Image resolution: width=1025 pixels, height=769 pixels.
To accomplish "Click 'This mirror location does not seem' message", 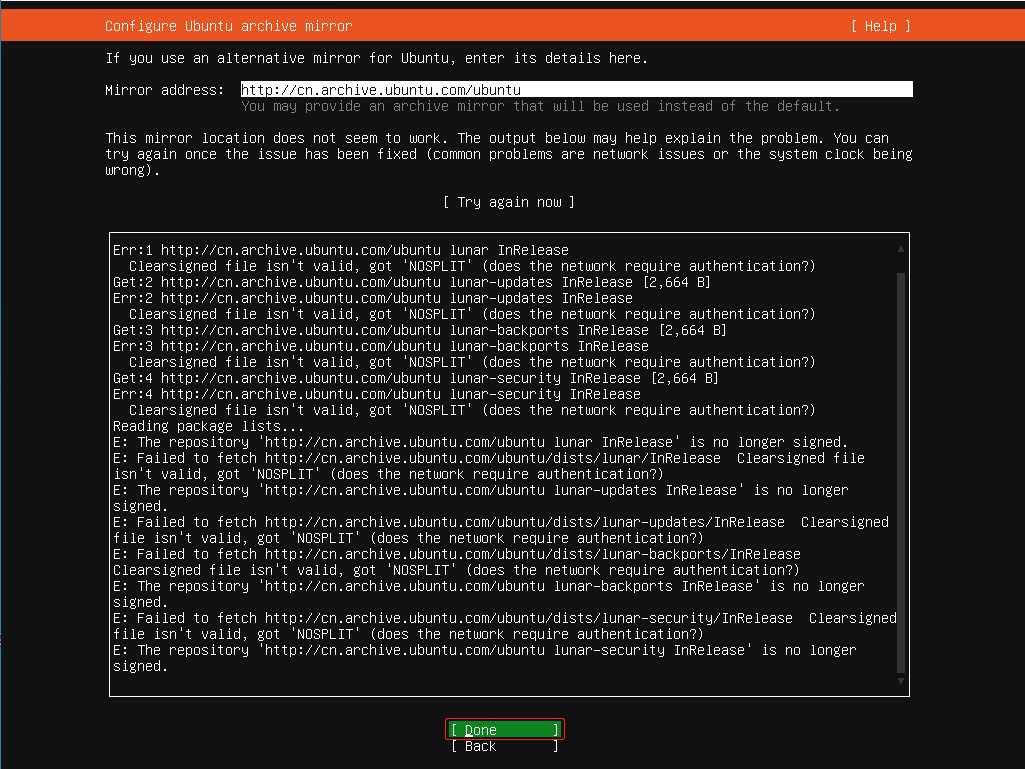I will click(x=509, y=154).
